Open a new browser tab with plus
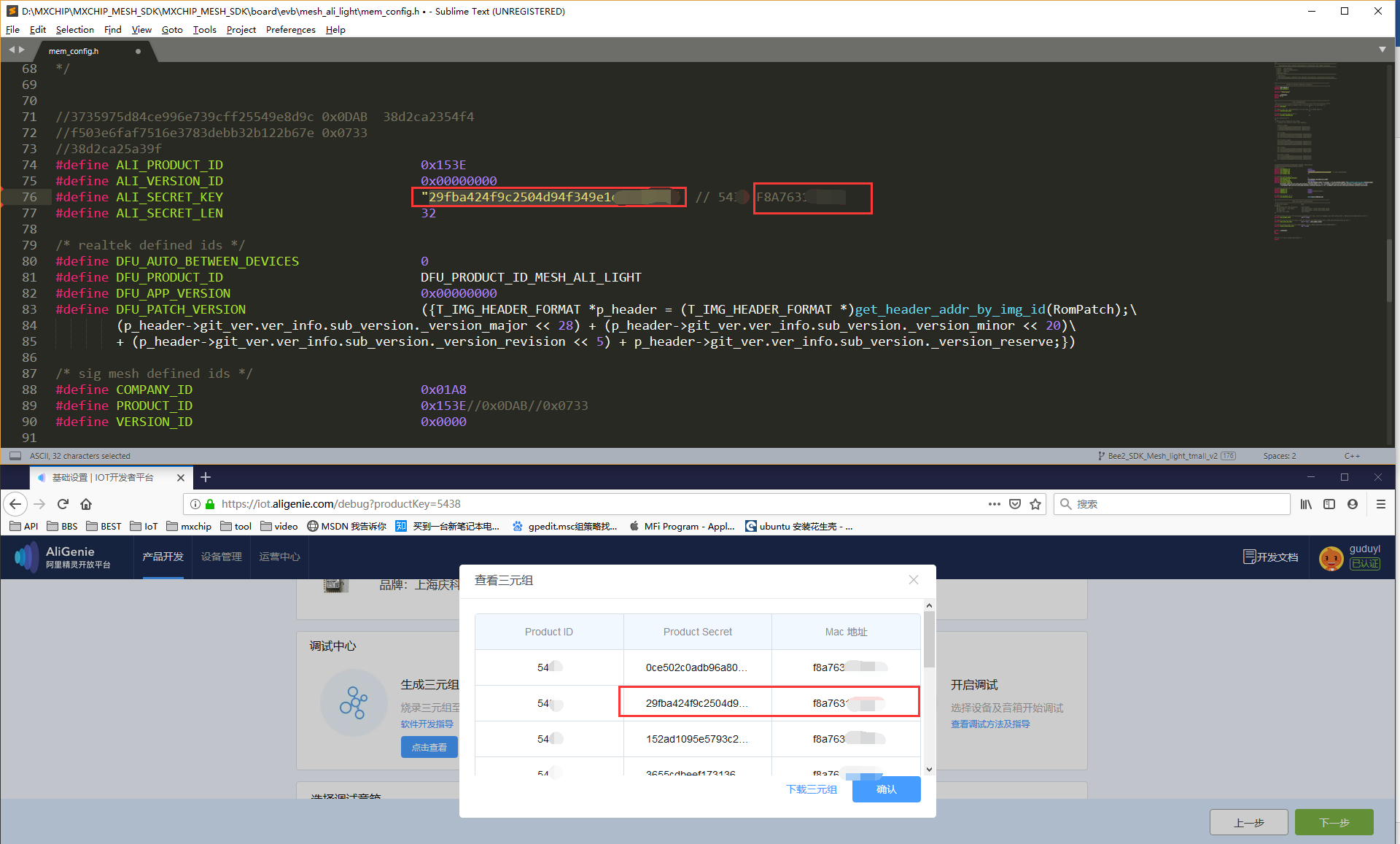 [206, 477]
